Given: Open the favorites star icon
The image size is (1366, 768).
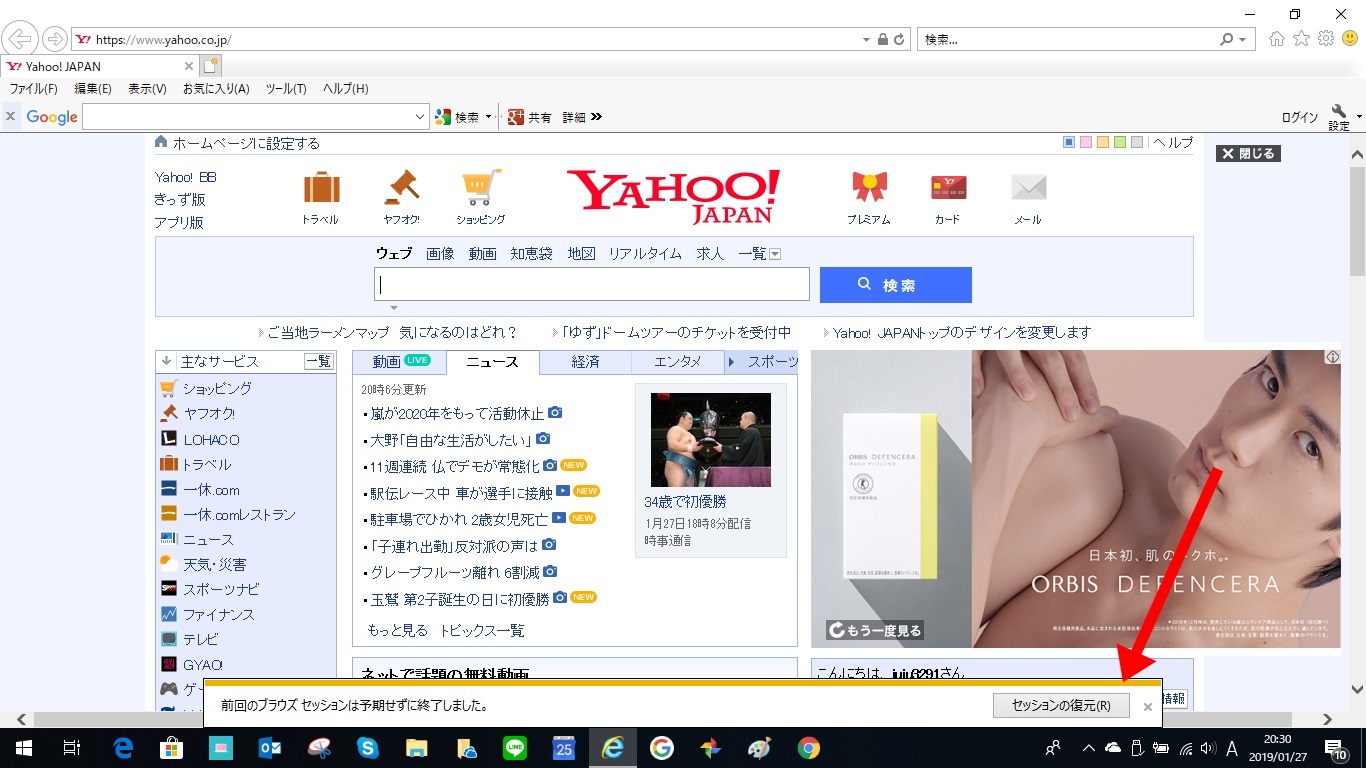Looking at the screenshot, I should (x=1301, y=39).
